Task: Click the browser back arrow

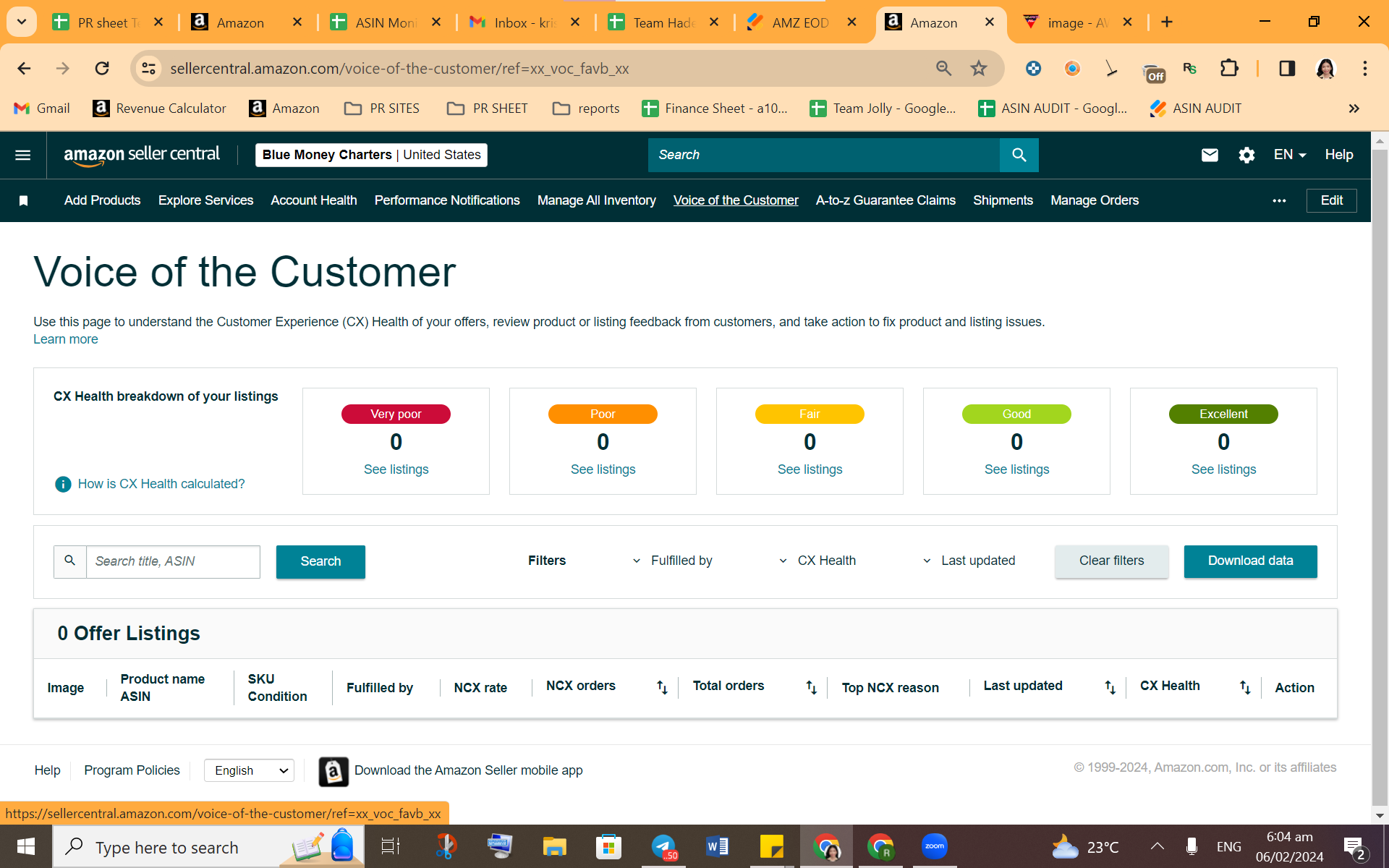Action: 24,68
